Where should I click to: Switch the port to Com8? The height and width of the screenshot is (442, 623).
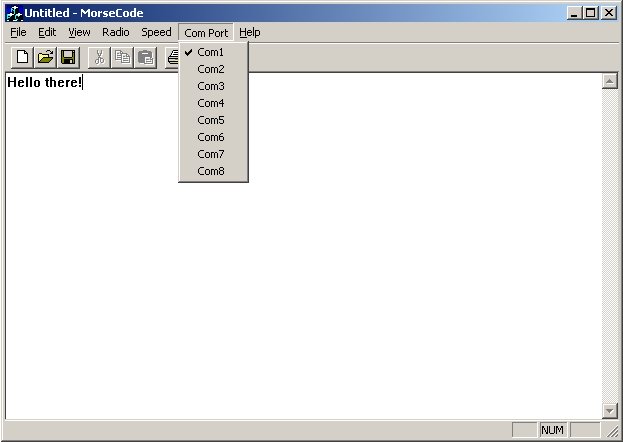[x=213, y=171]
